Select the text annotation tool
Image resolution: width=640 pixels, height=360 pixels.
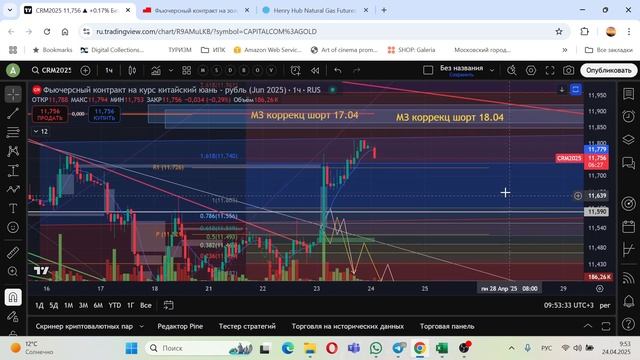tap(13, 208)
